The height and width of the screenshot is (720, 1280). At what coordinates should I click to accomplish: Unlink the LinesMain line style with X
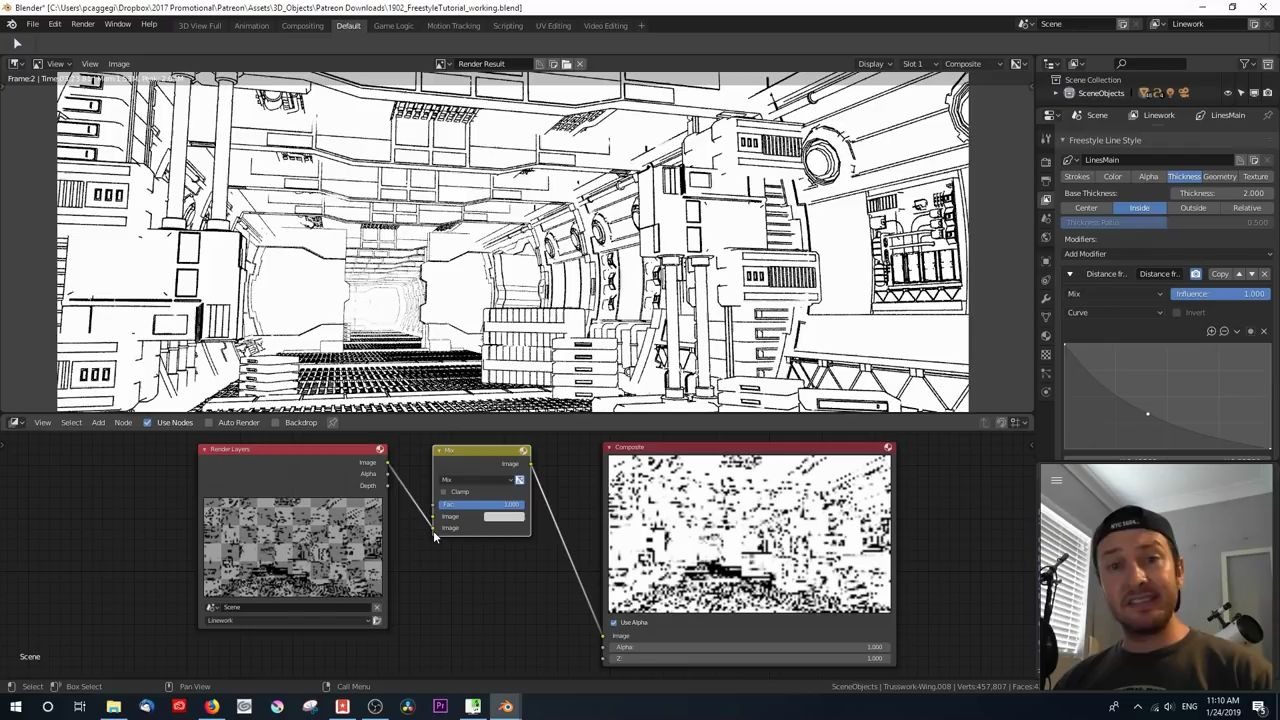[x=1267, y=160]
